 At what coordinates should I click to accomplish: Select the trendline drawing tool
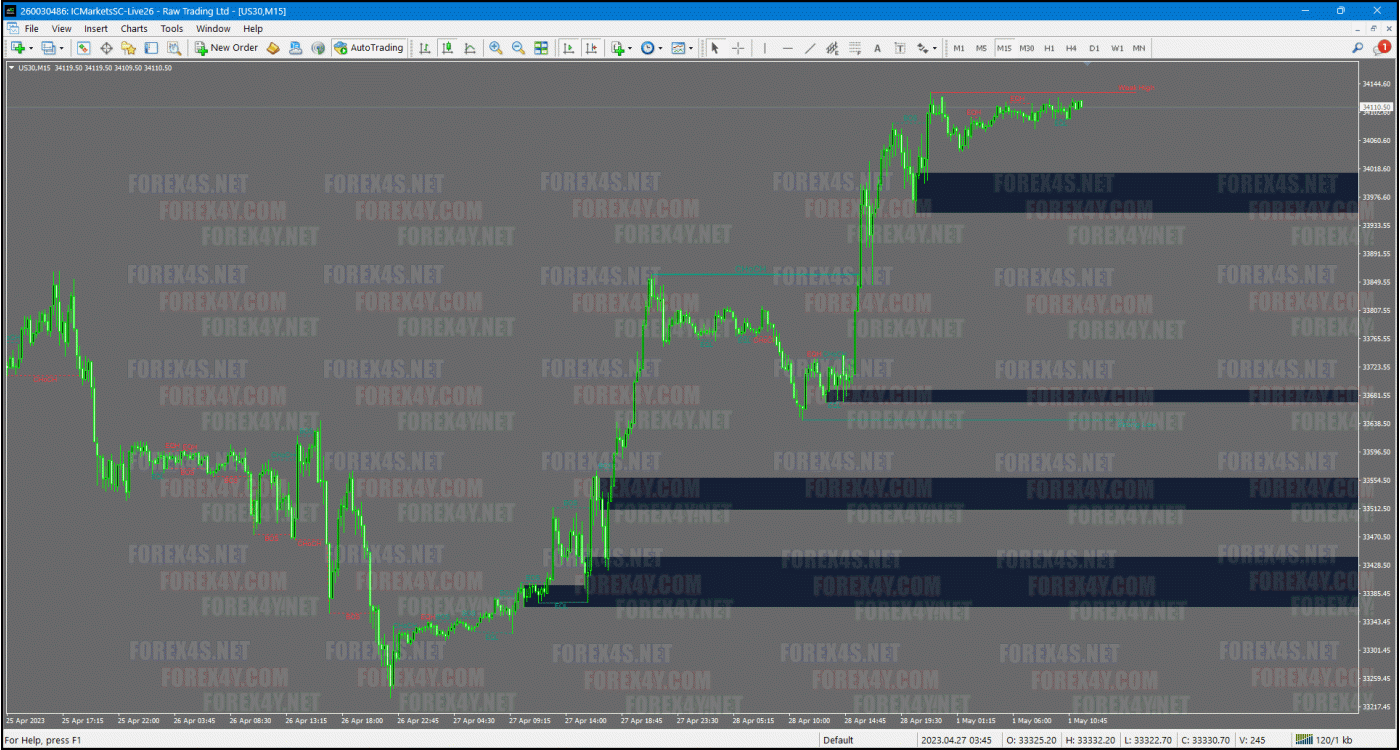[809, 48]
